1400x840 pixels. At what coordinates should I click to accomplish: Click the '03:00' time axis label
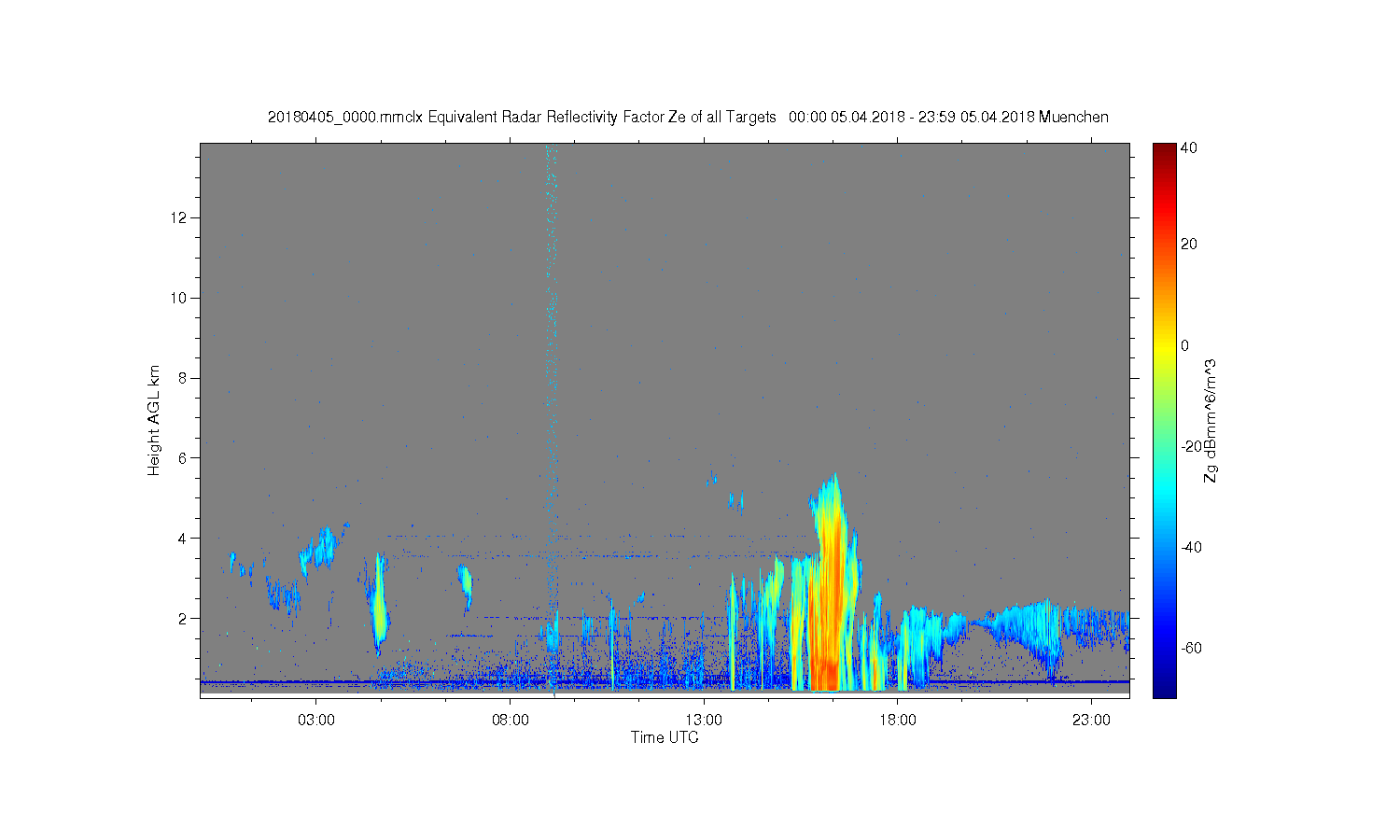coord(316,721)
